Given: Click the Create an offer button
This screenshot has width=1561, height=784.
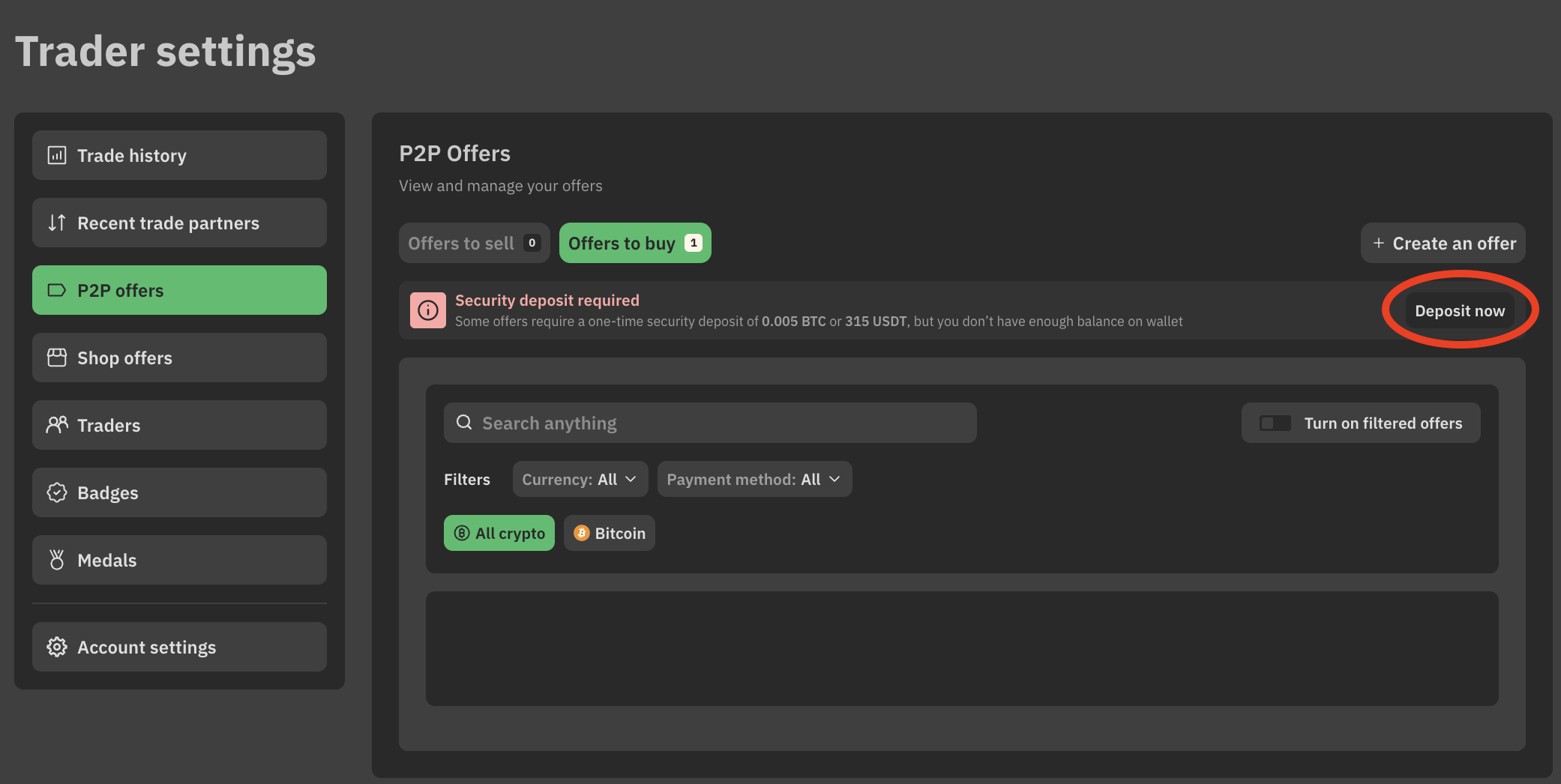Looking at the screenshot, I should coord(1443,243).
